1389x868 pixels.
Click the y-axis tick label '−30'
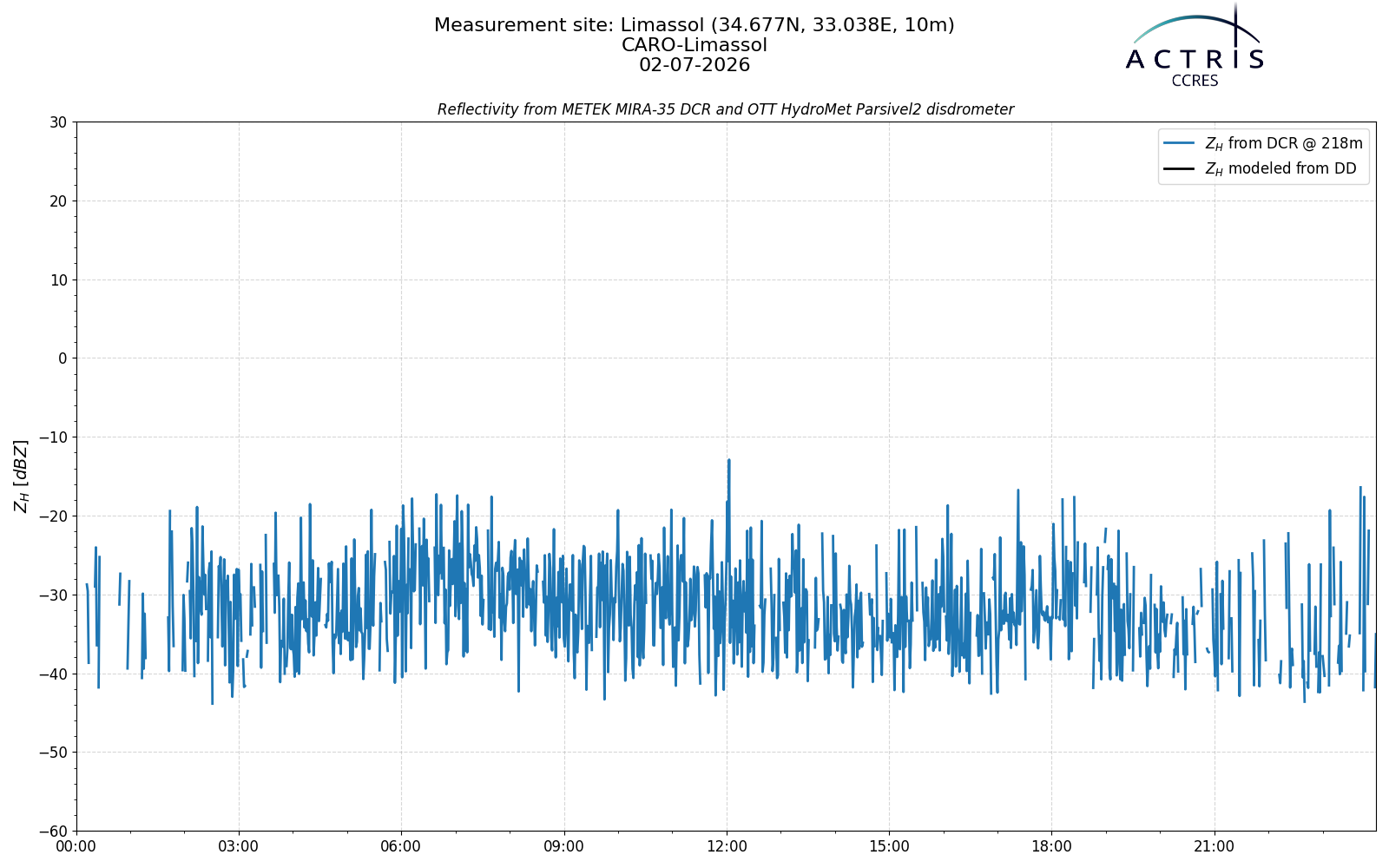coord(52,595)
